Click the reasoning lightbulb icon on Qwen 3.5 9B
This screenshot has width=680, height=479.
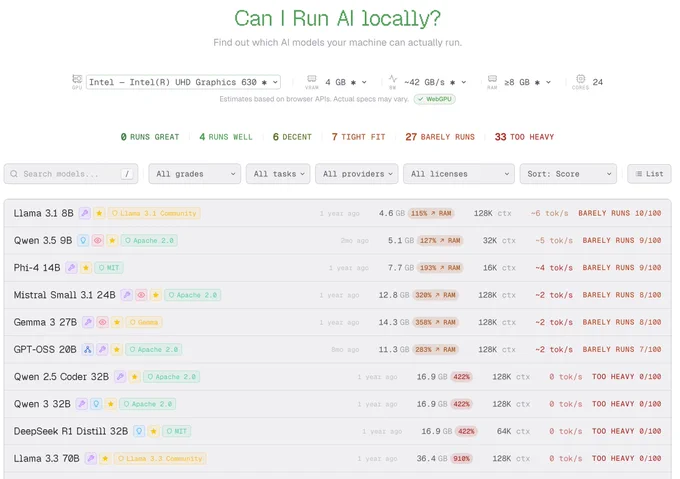pyautogui.click(x=83, y=241)
